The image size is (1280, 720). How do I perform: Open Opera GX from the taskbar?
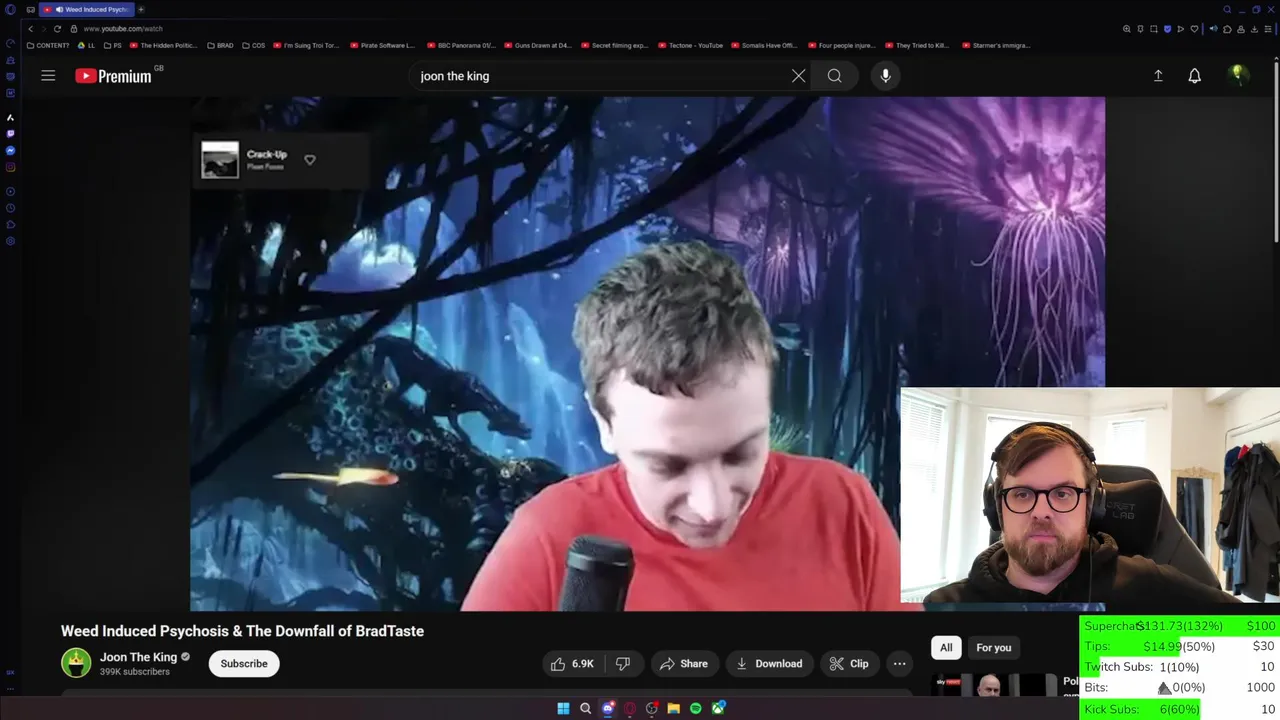629,709
